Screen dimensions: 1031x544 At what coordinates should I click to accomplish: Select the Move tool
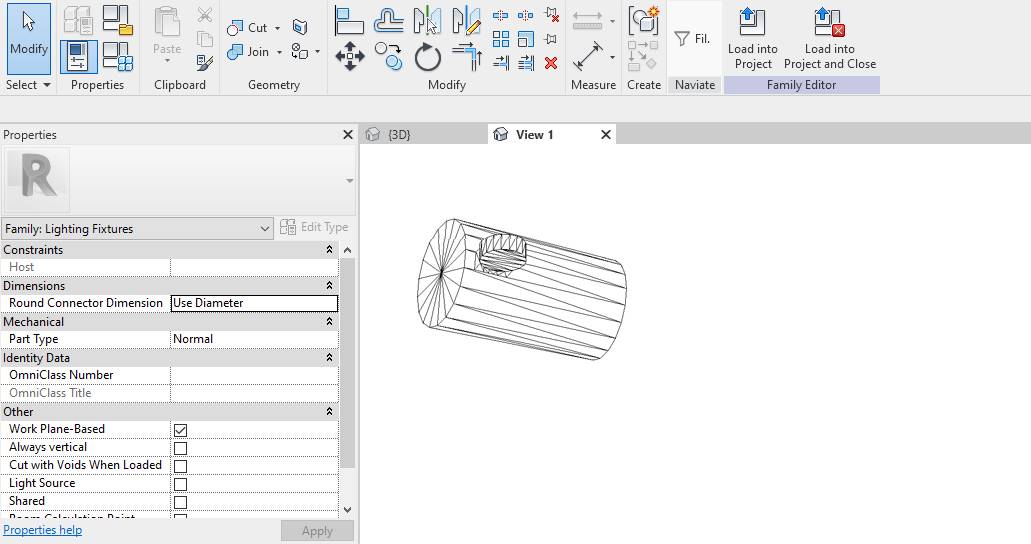click(x=350, y=57)
